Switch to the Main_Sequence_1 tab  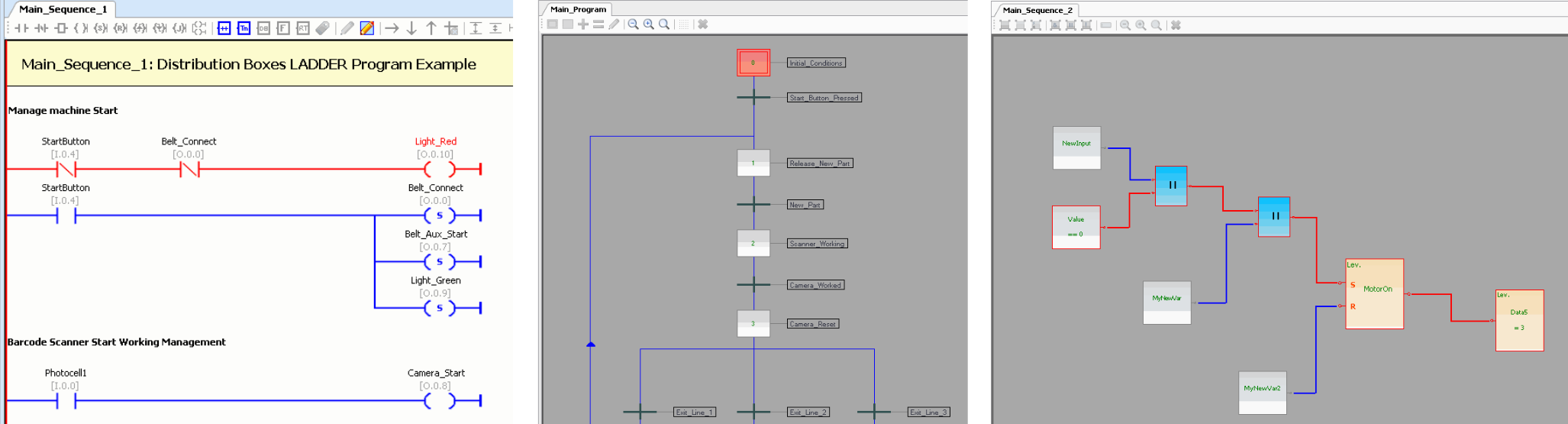click(63, 9)
